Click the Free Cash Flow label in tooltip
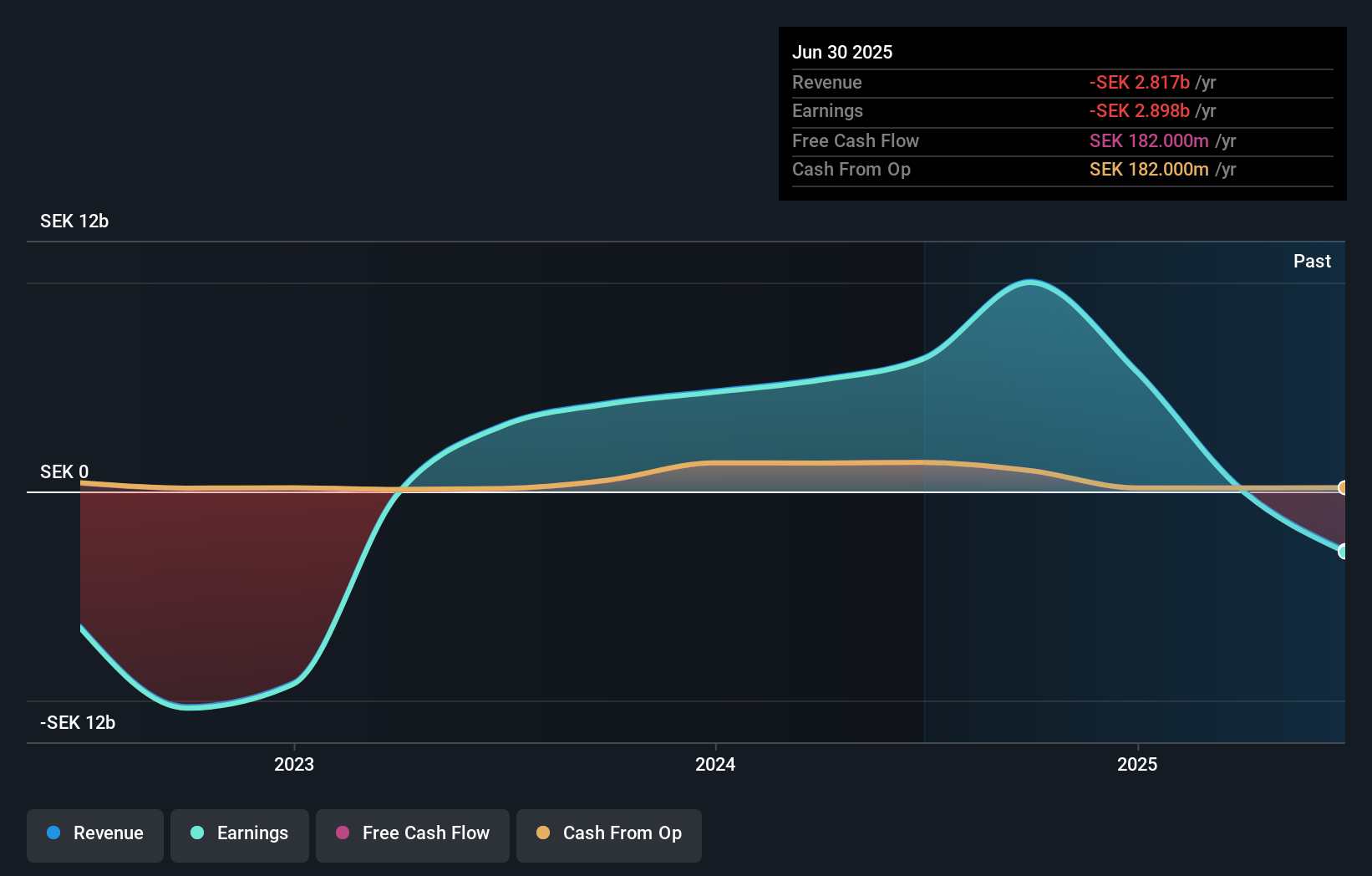This screenshot has height=876, width=1372. (x=856, y=141)
